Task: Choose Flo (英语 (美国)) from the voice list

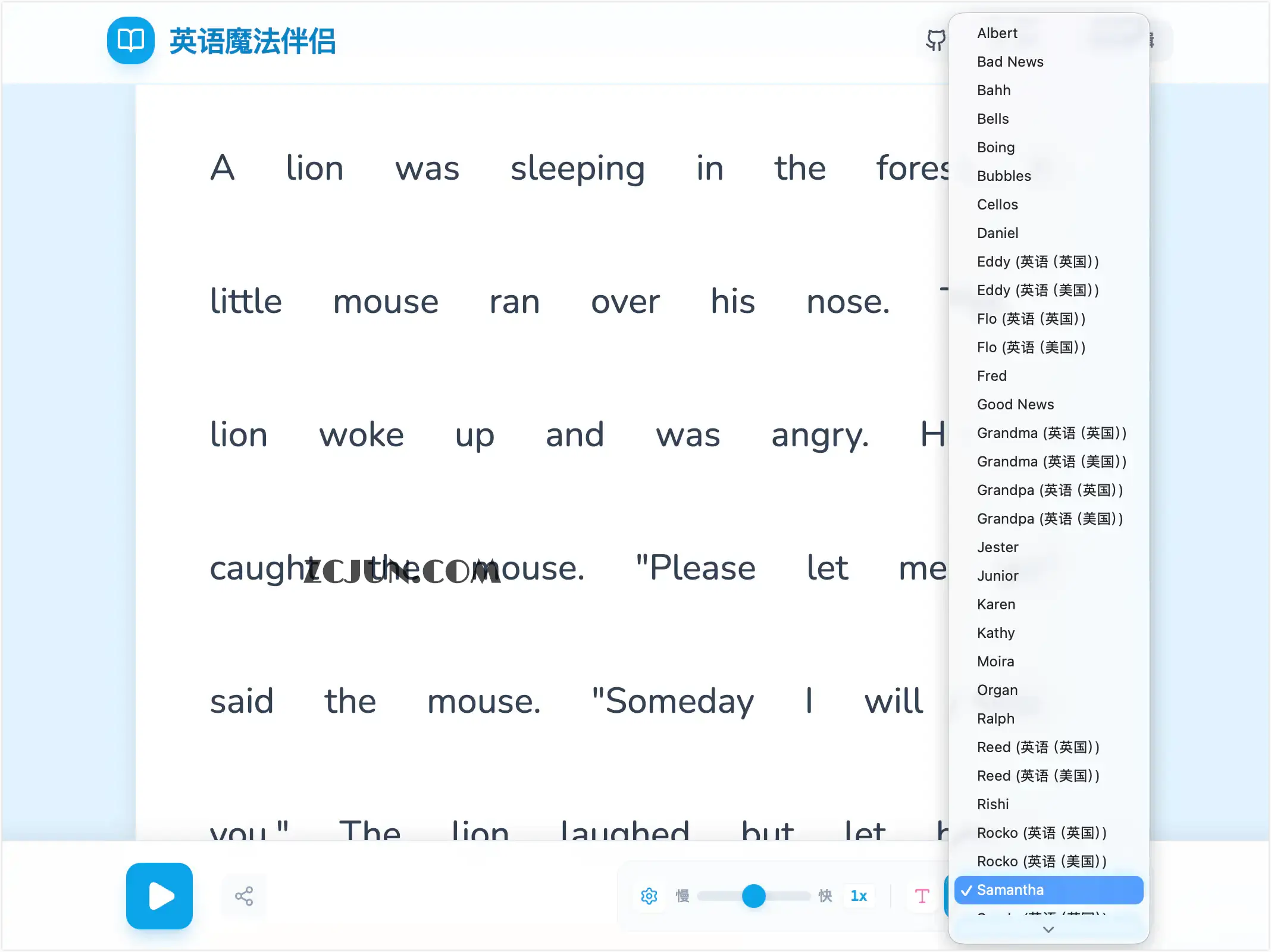Action: pyautogui.click(x=1031, y=347)
